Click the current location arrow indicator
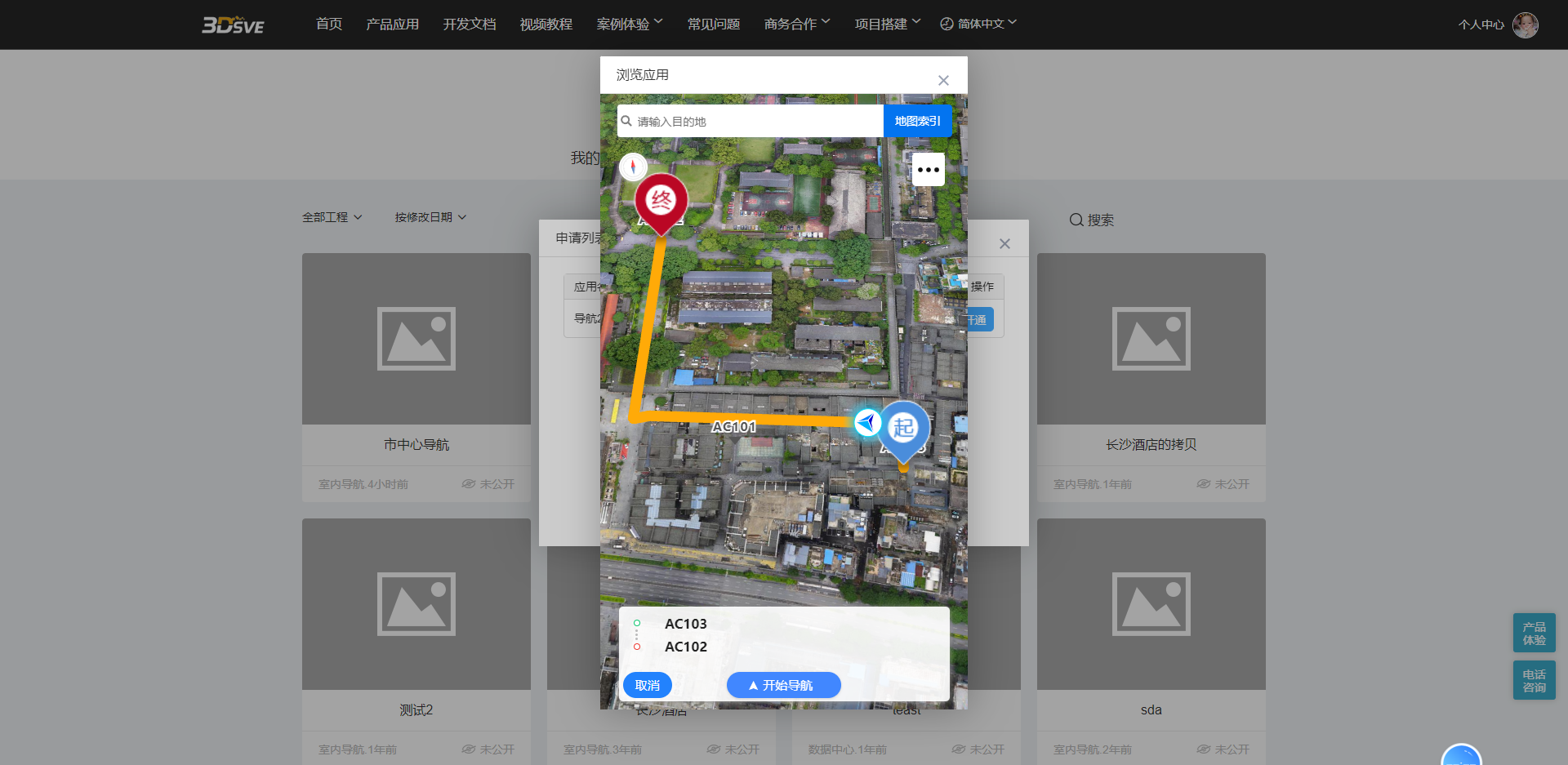Image resolution: width=1568 pixels, height=765 pixels. click(866, 422)
